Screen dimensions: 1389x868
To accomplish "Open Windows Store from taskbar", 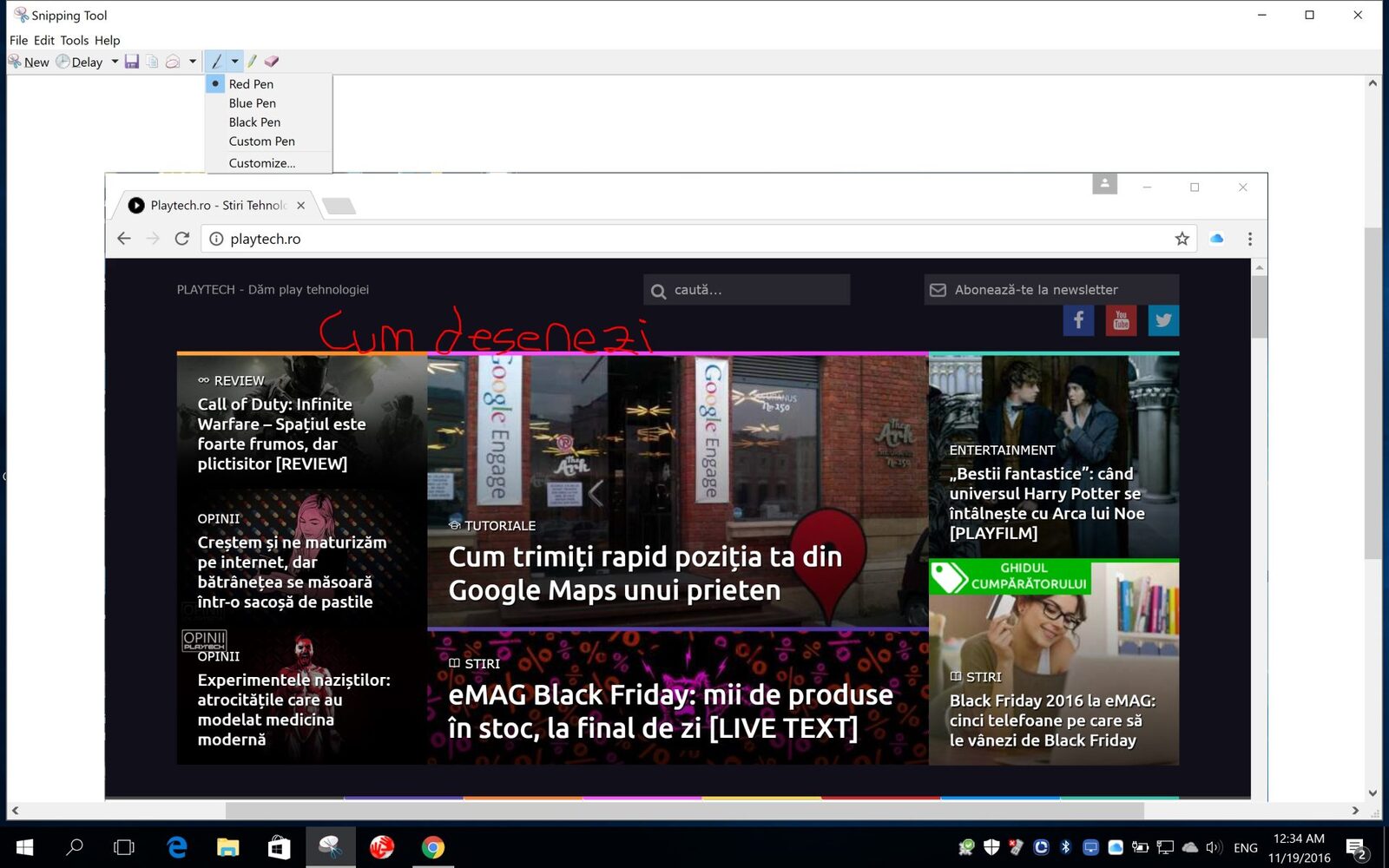I will 279,847.
